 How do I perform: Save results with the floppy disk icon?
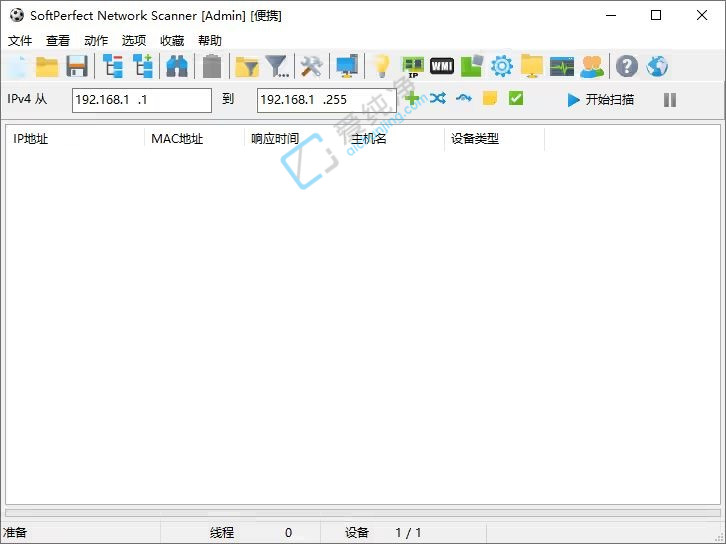(x=77, y=67)
